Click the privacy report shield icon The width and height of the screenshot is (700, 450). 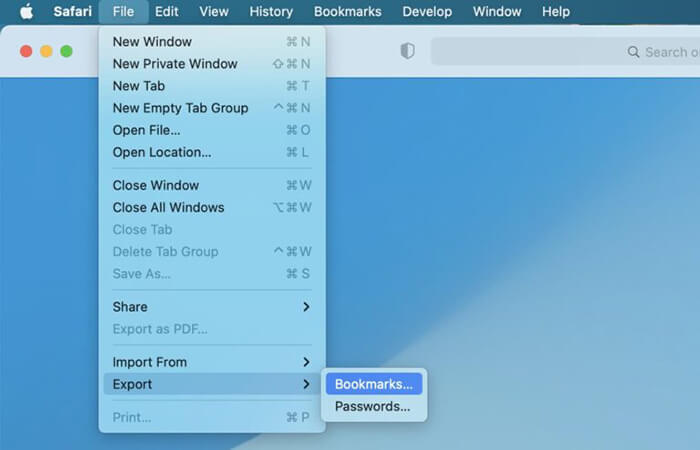click(x=407, y=51)
